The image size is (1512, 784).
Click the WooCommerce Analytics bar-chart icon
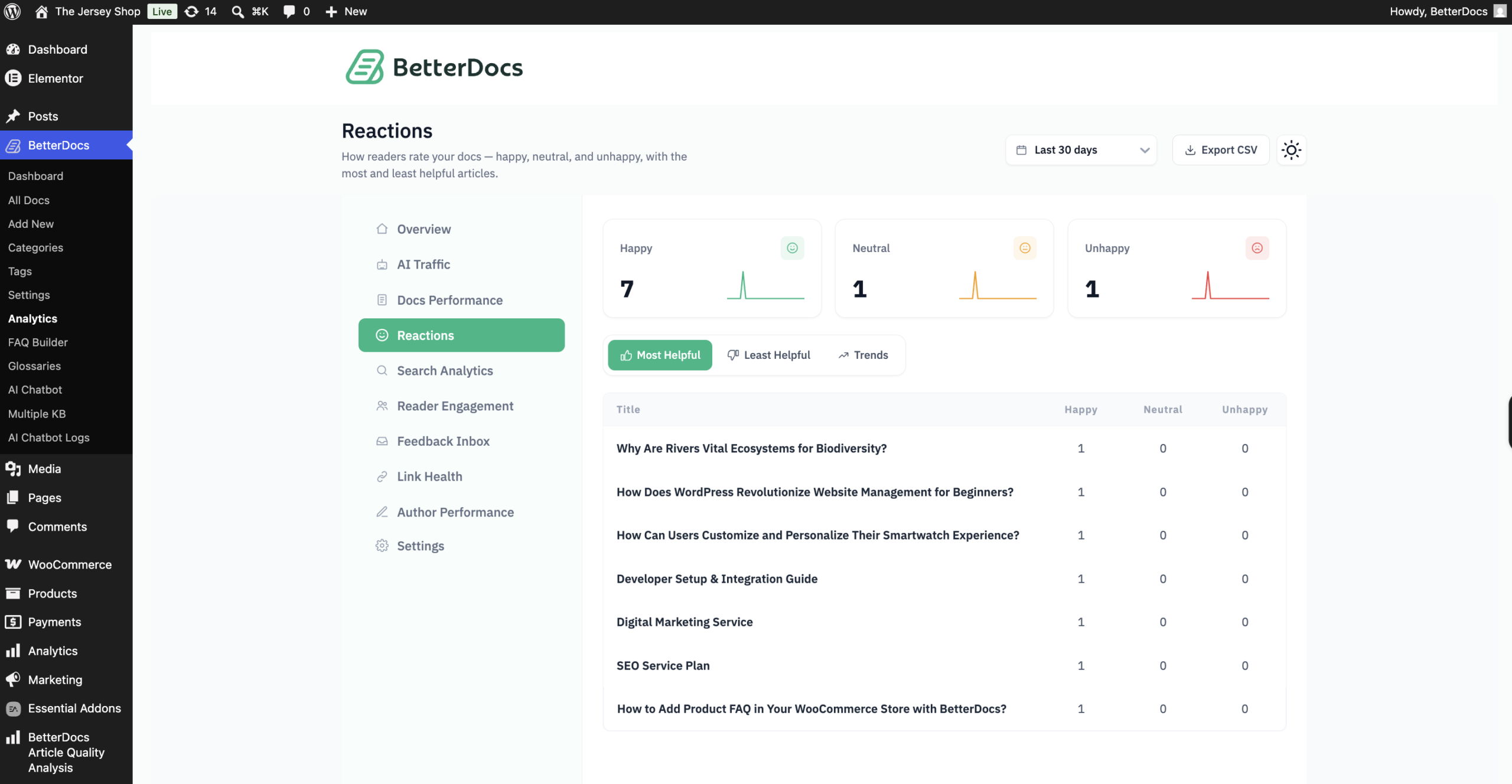[x=13, y=651]
